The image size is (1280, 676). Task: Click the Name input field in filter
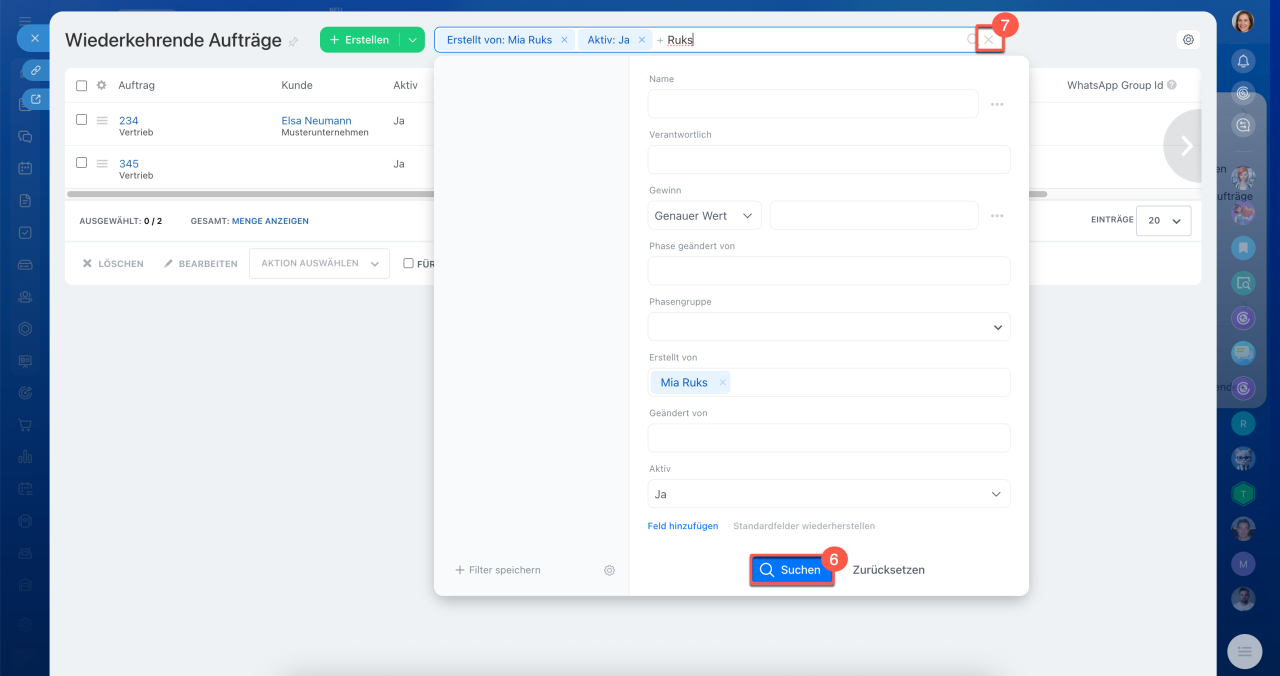click(x=813, y=104)
